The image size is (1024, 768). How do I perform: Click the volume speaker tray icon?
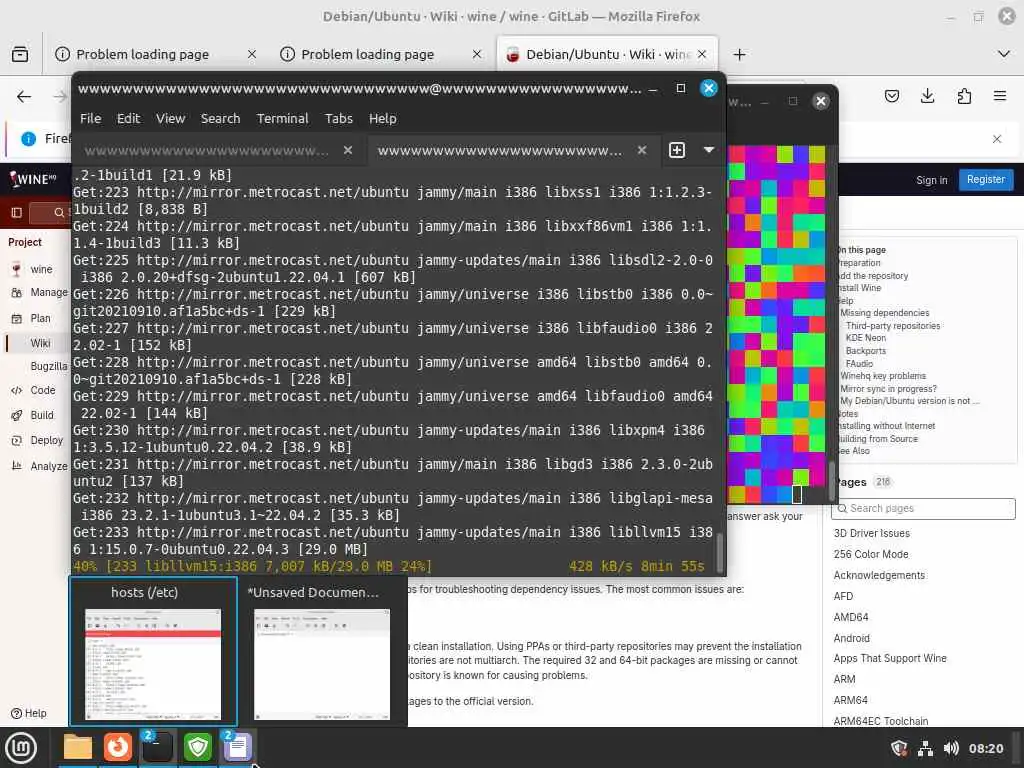pos(952,748)
